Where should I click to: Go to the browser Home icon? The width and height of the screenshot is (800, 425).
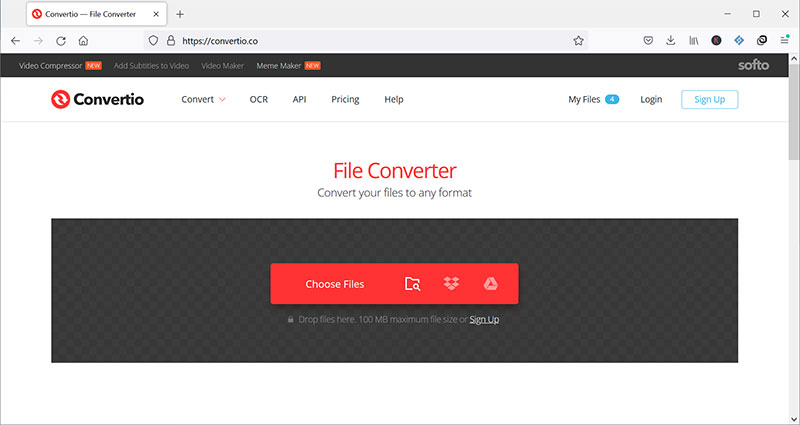click(83, 41)
